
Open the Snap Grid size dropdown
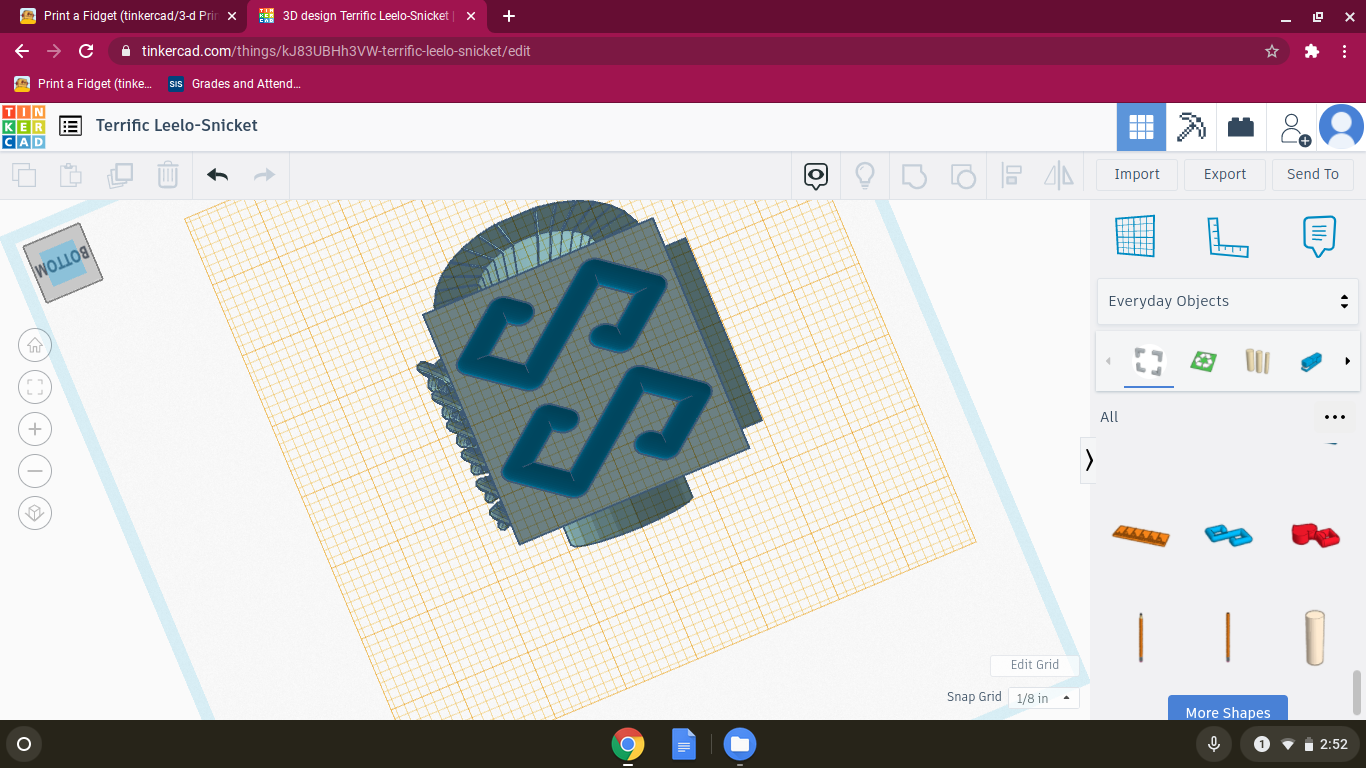[1043, 697]
